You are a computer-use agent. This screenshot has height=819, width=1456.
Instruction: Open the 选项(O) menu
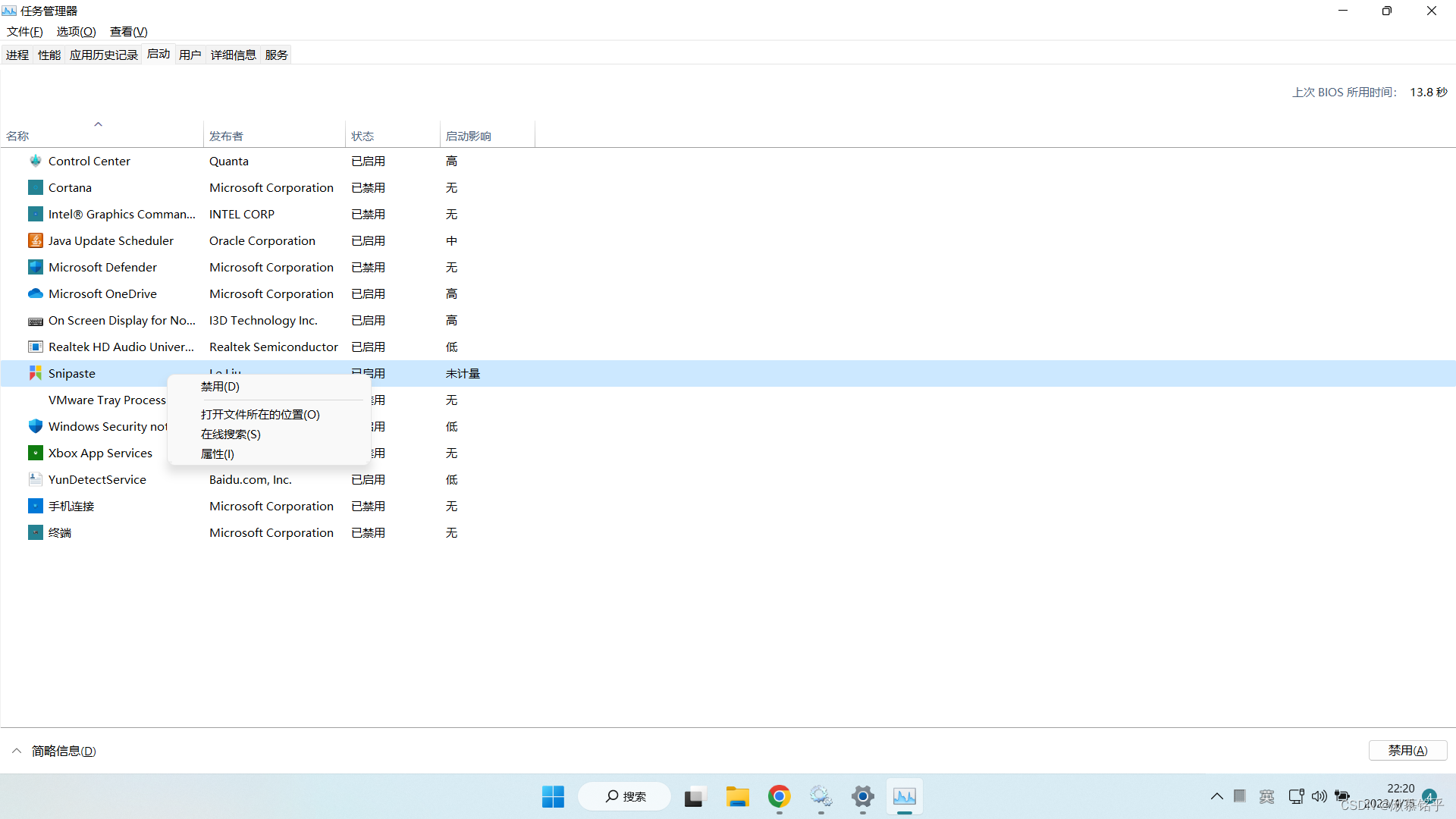click(76, 31)
